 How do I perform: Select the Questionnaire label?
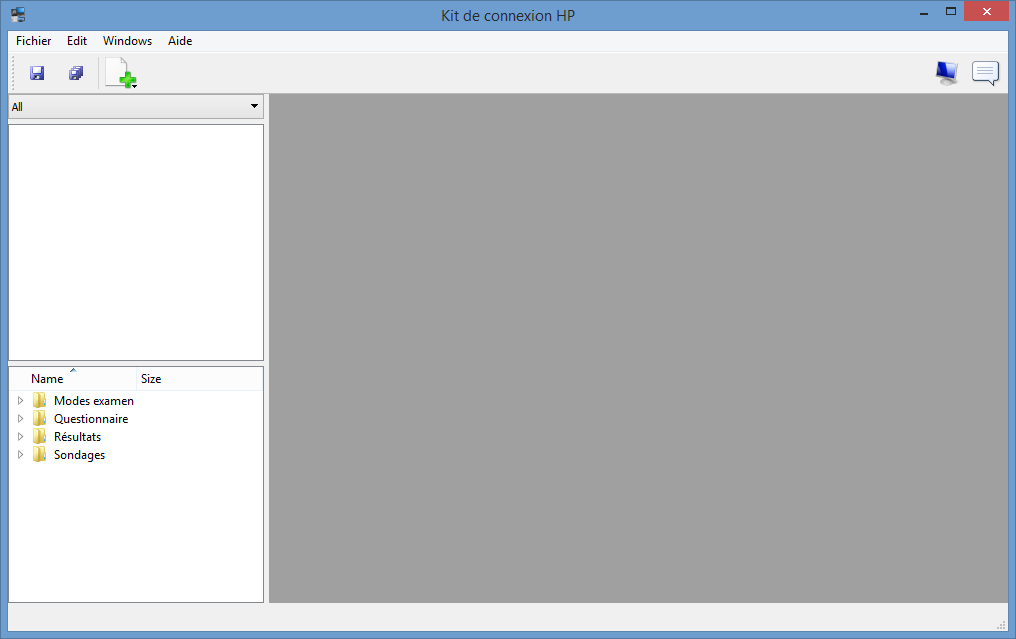point(91,419)
